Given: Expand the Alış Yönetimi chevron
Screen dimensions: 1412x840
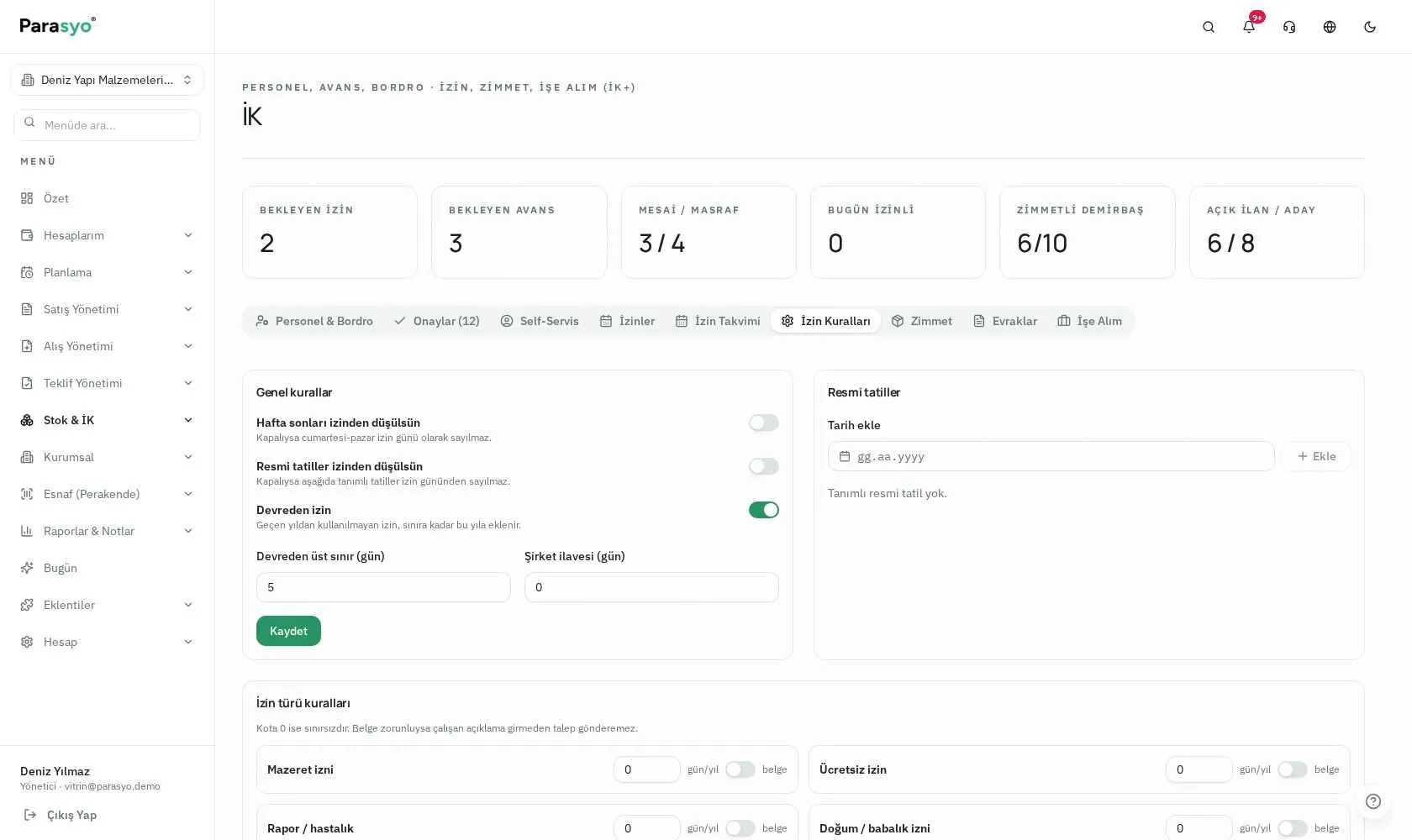Looking at the screenshot, I should tap(188, 346).
